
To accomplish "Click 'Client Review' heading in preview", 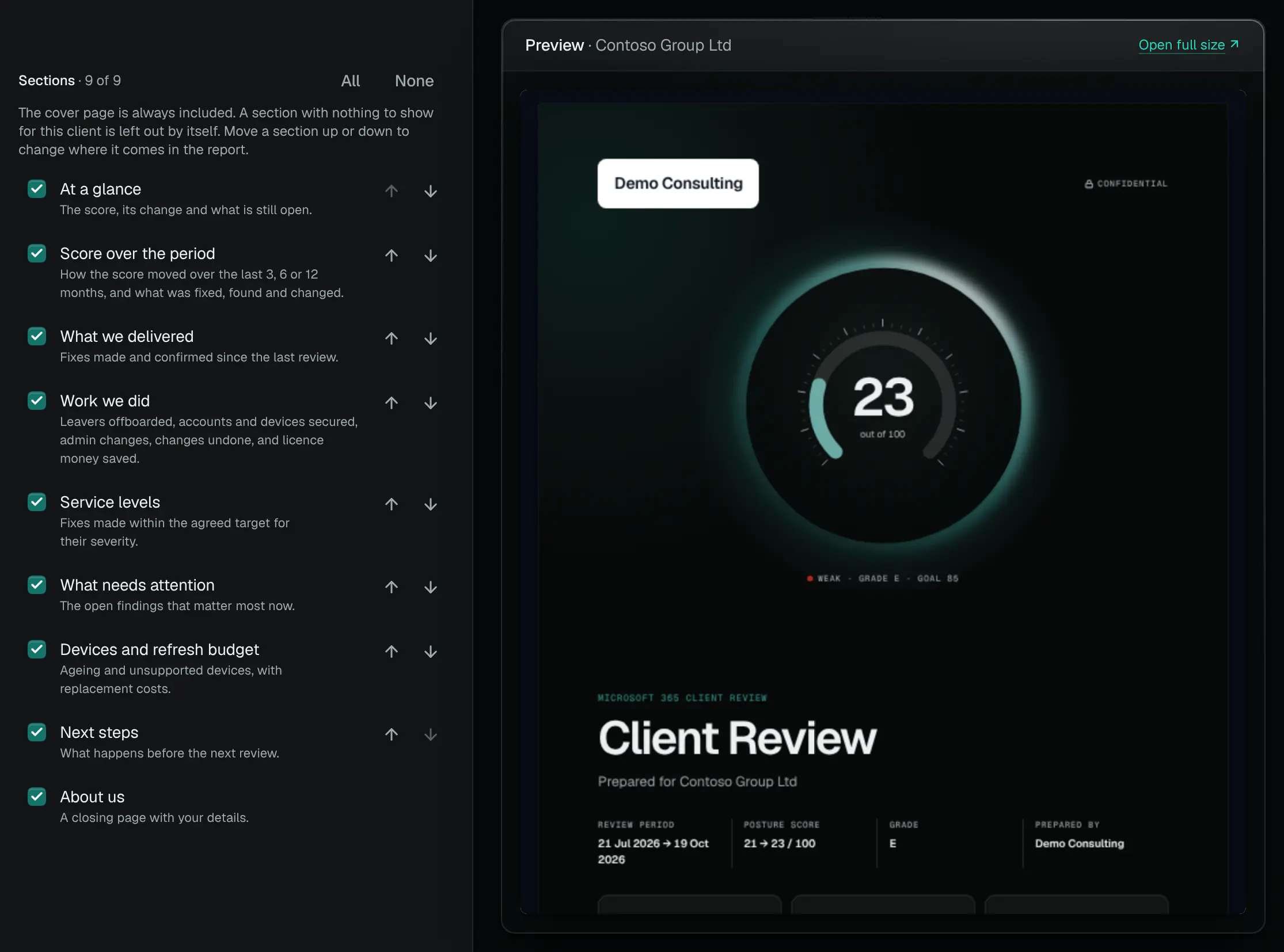I will click(738, 738).
